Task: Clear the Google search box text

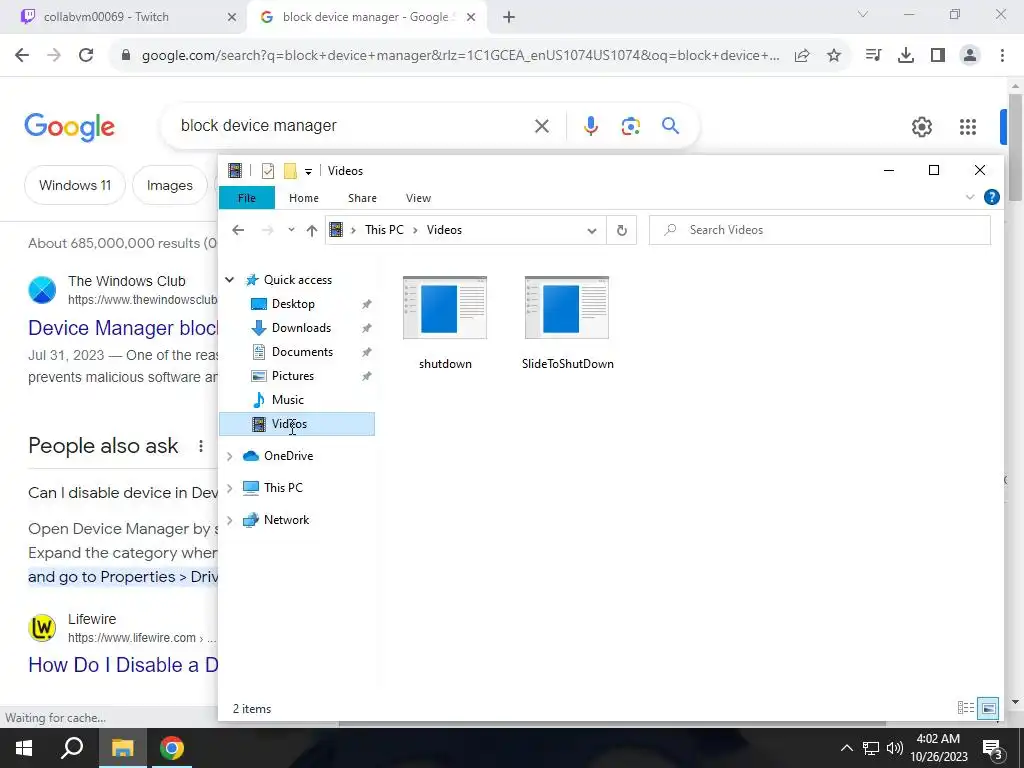Action: pyautogui.click(x=541, y=126)
